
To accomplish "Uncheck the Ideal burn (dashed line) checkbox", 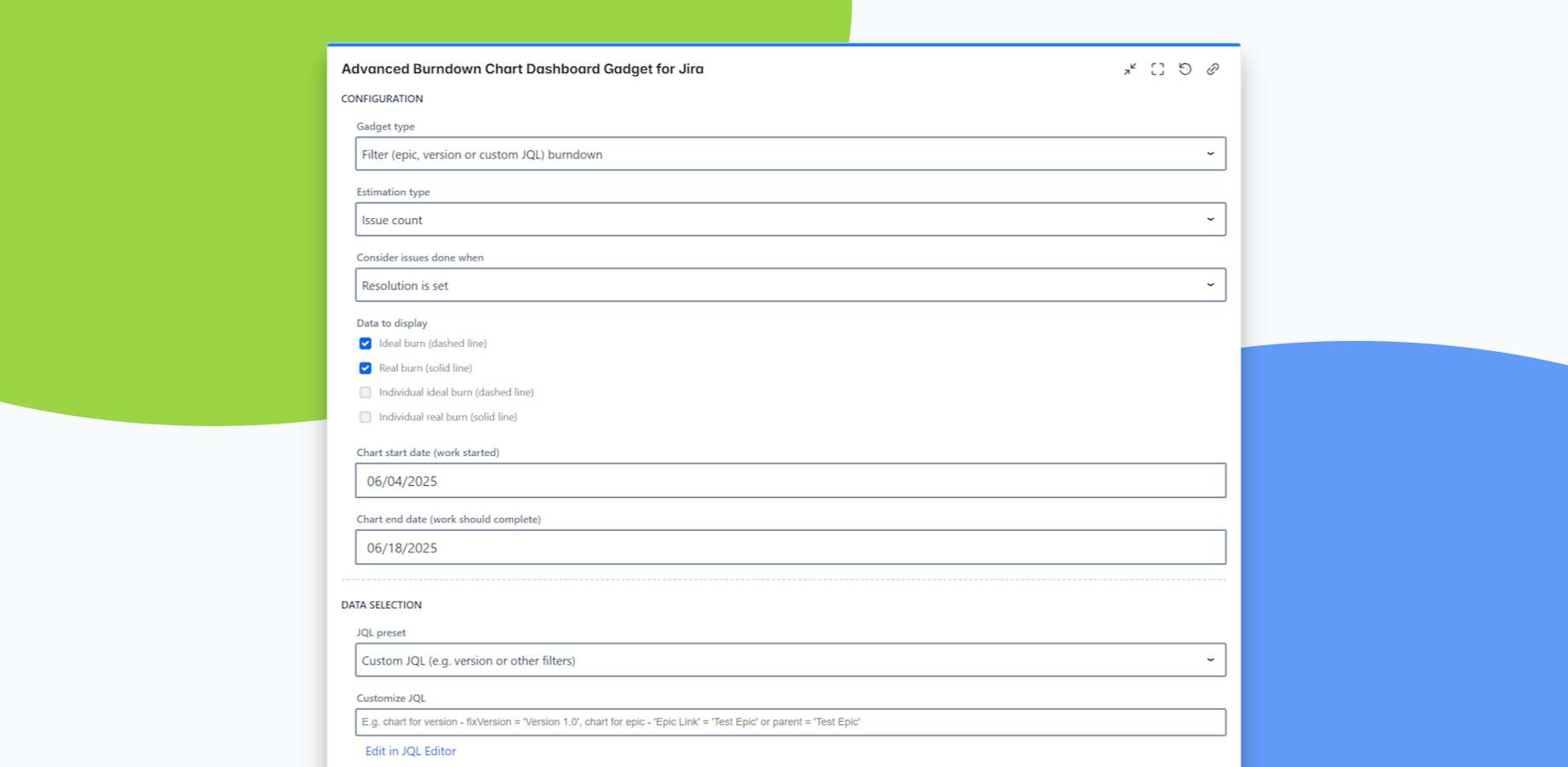I will point(365,343).
